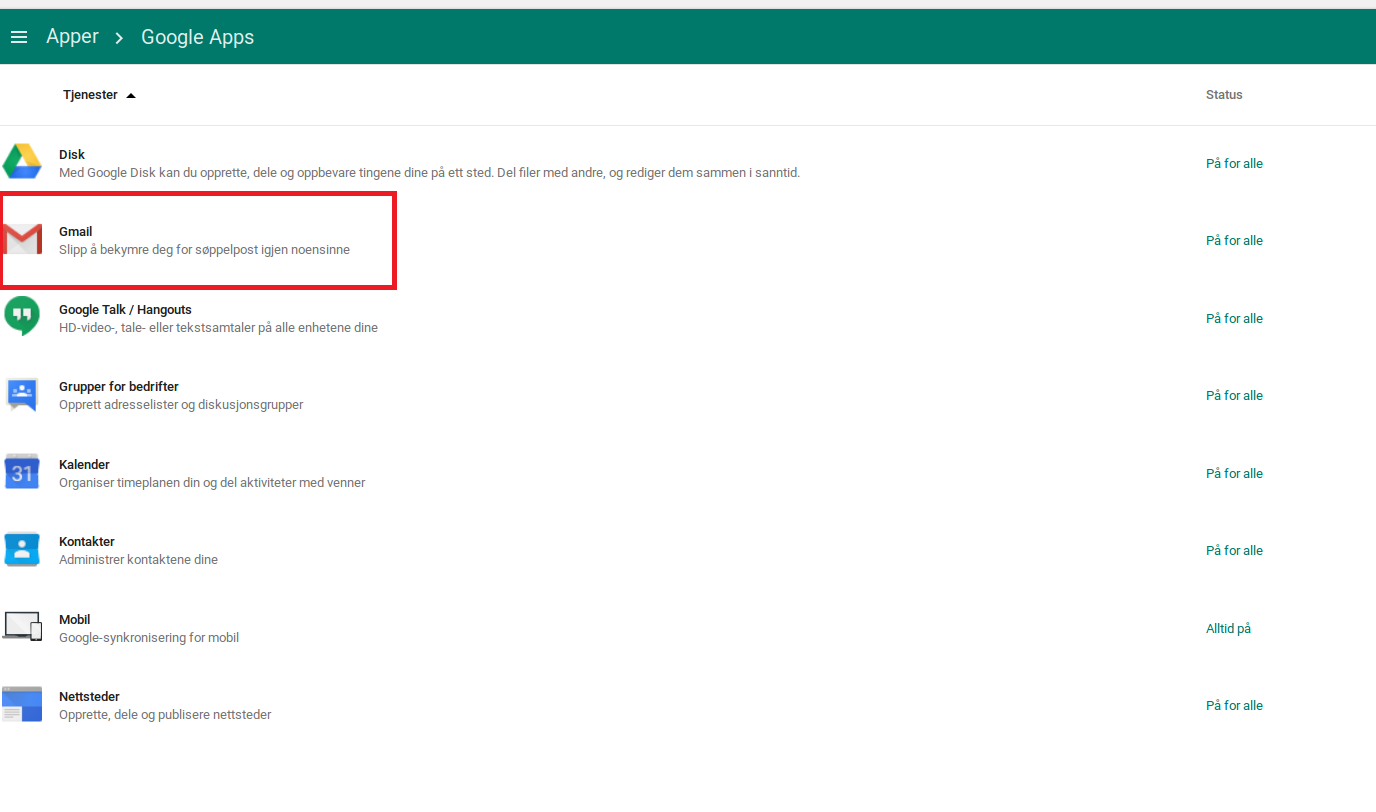The height and width of the screenshot is (812, 1376).
Task: Click 'Organiser timeplanen din' description
Action: [x=212, y=483]
